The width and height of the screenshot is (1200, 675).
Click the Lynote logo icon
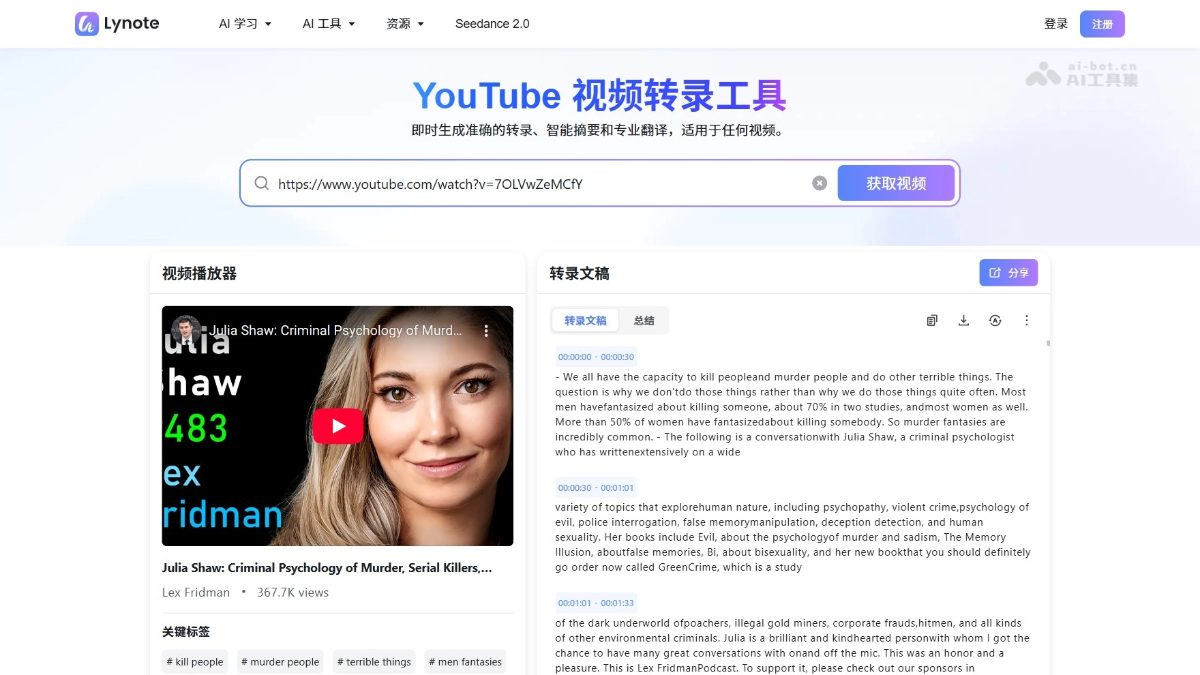click(x=87, y=24)
